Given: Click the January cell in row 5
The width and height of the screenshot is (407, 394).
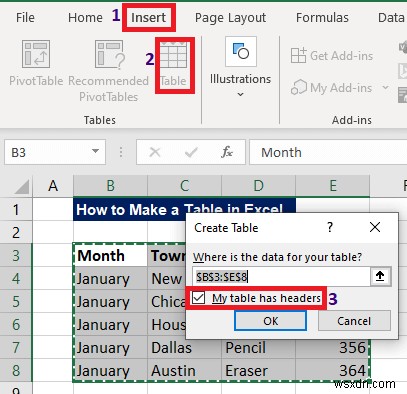Looking at the screenshot, I should [x=110, y=302].
